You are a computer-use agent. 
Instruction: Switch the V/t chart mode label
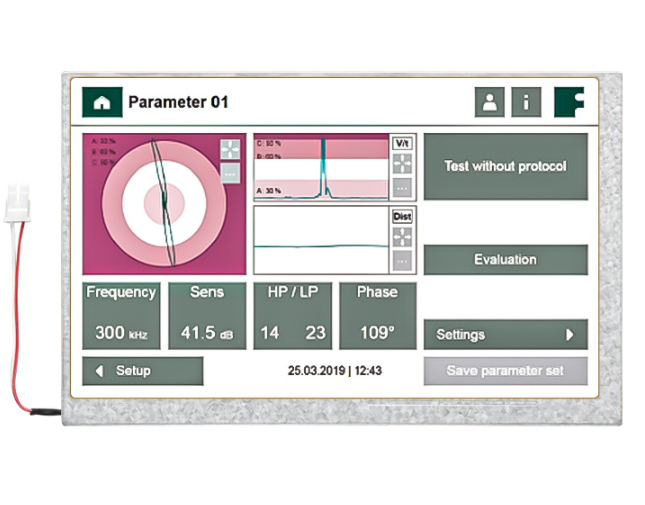point(402,143)
